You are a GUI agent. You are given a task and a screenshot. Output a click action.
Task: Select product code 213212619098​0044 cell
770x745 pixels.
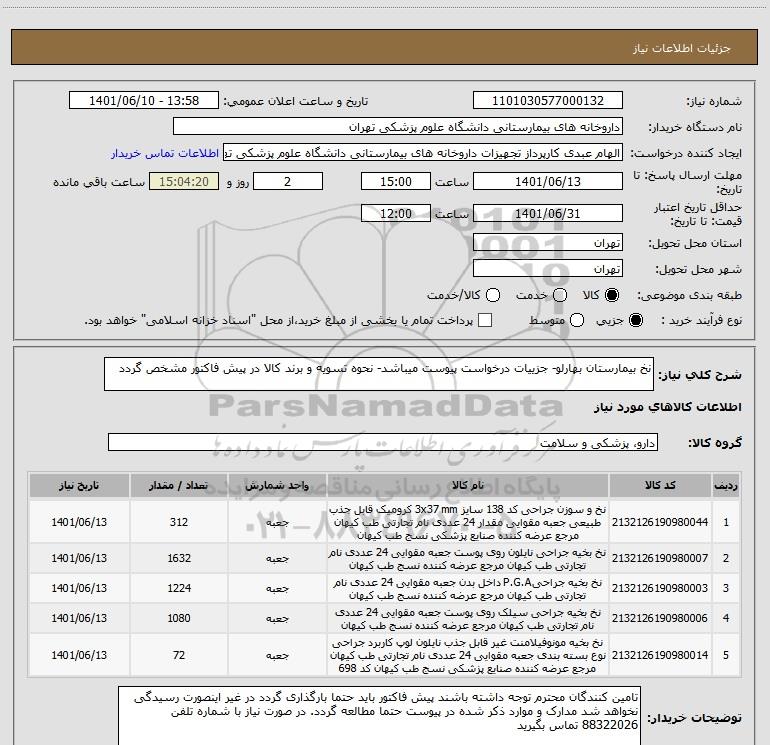tap(660, 522)
